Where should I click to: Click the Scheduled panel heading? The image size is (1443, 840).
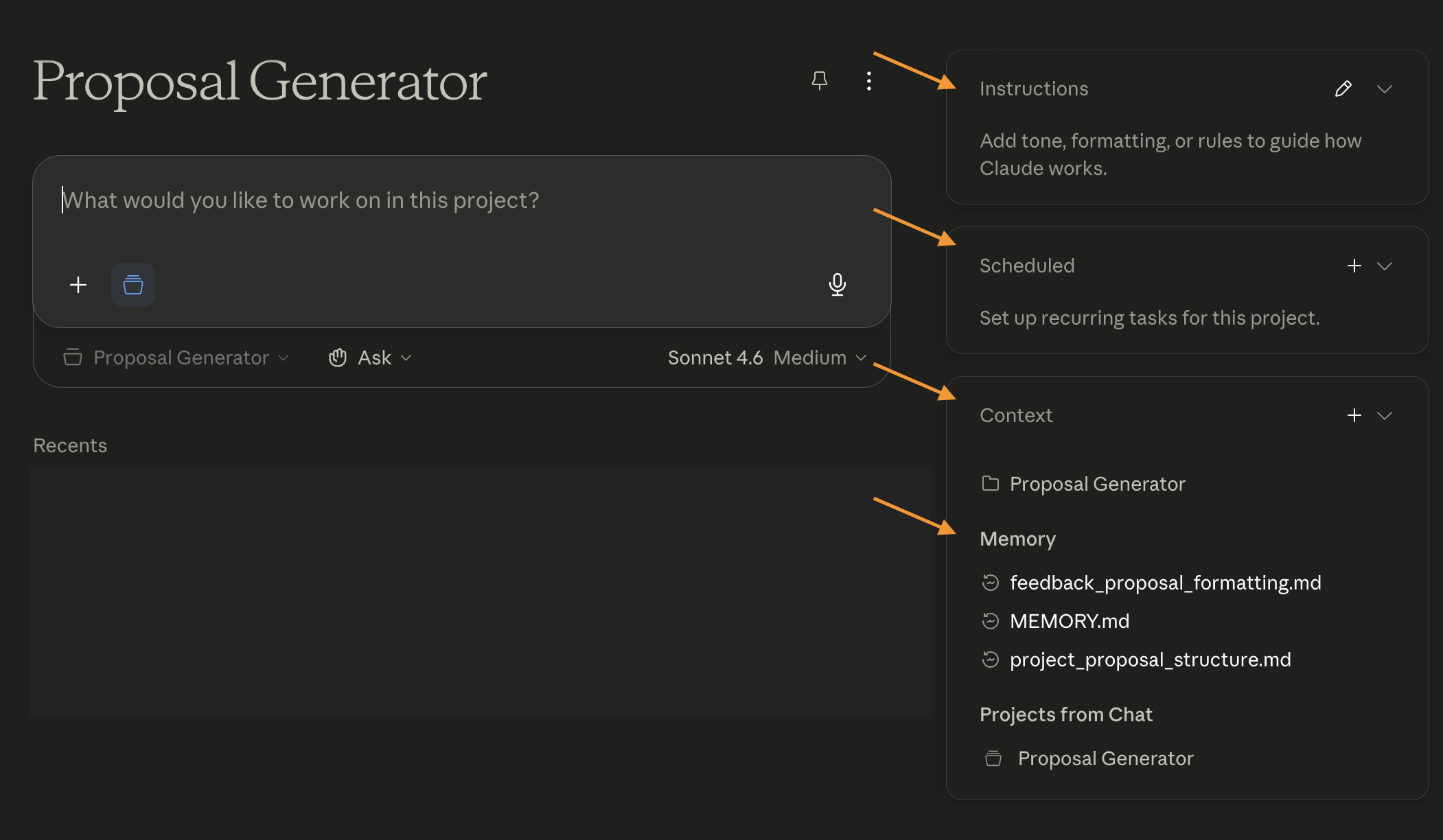1027,266
